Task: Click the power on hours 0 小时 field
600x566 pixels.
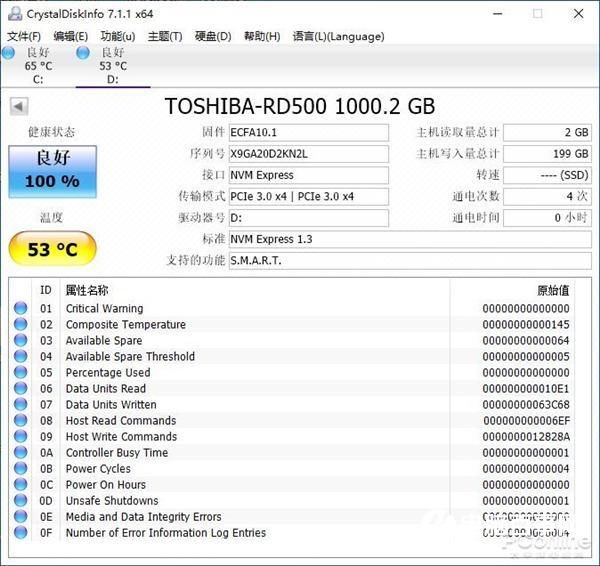Action: (548, 218)
